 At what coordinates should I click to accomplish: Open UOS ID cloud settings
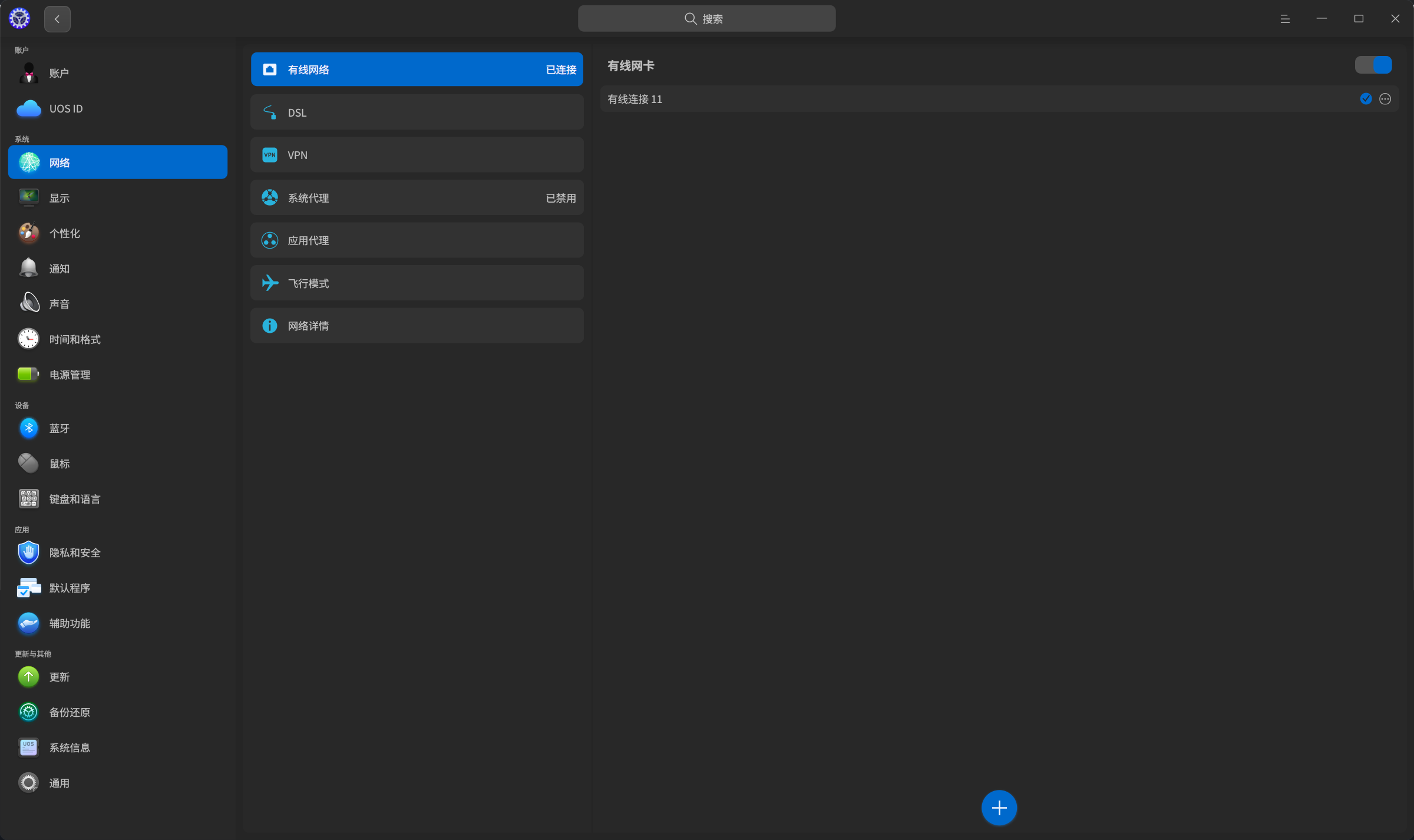pos(118,108)
